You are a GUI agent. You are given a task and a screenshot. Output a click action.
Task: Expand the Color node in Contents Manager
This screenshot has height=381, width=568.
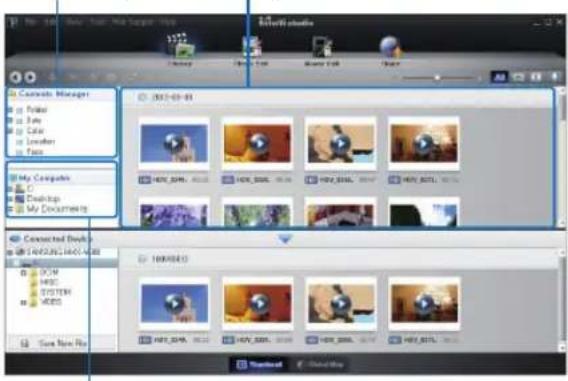[x=11, y=131]
